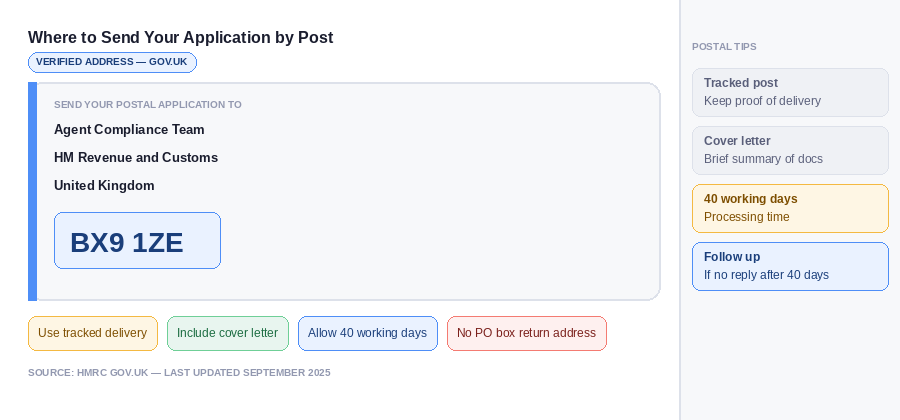The image size is (900, 420).
Task: Click the Agent Compliance Team address line
Action: (129, 130)
